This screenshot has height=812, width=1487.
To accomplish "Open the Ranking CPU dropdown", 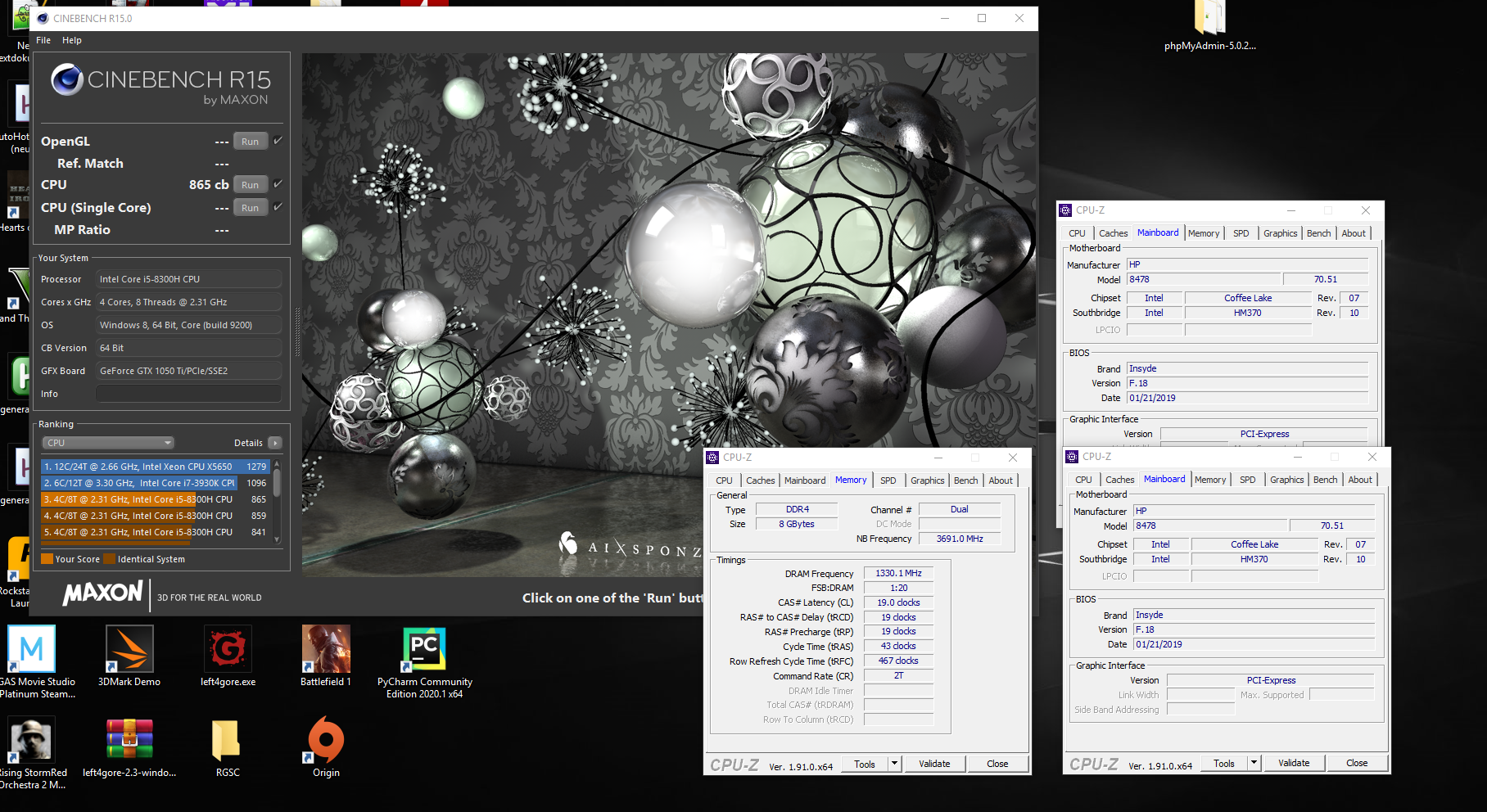I will 108,443.
